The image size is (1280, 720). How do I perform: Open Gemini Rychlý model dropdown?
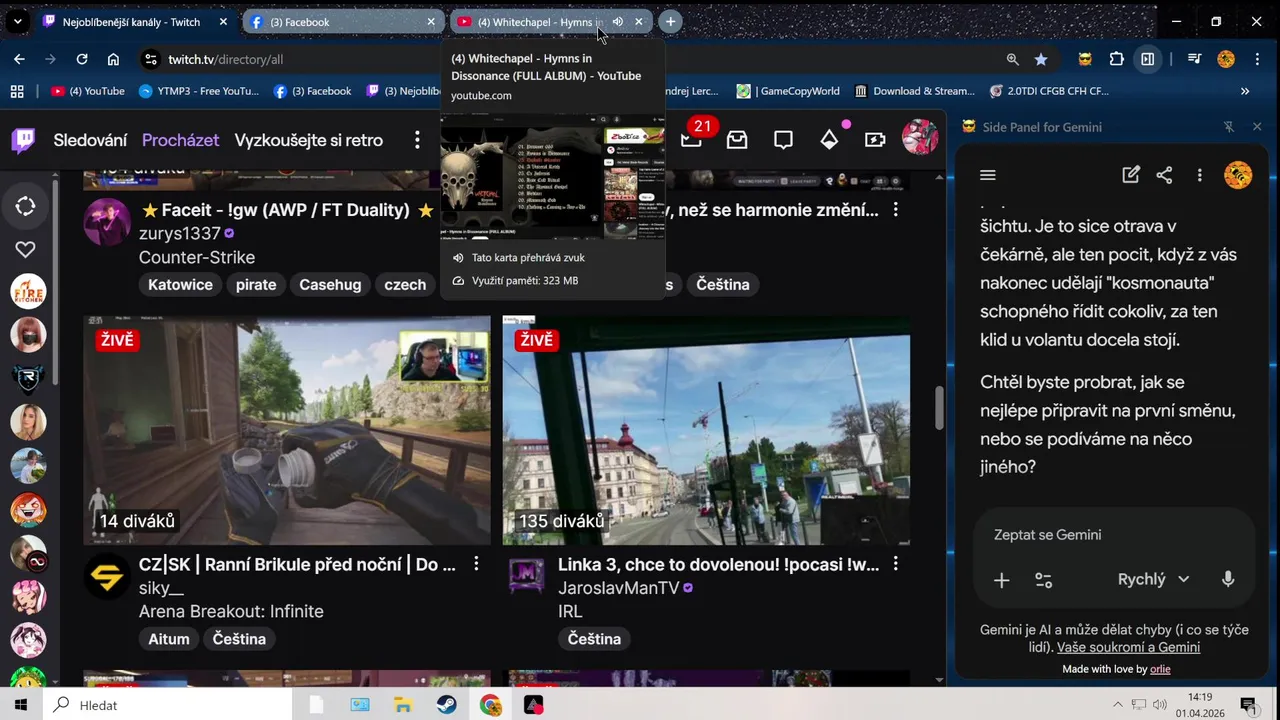(x=1153, y=579)
